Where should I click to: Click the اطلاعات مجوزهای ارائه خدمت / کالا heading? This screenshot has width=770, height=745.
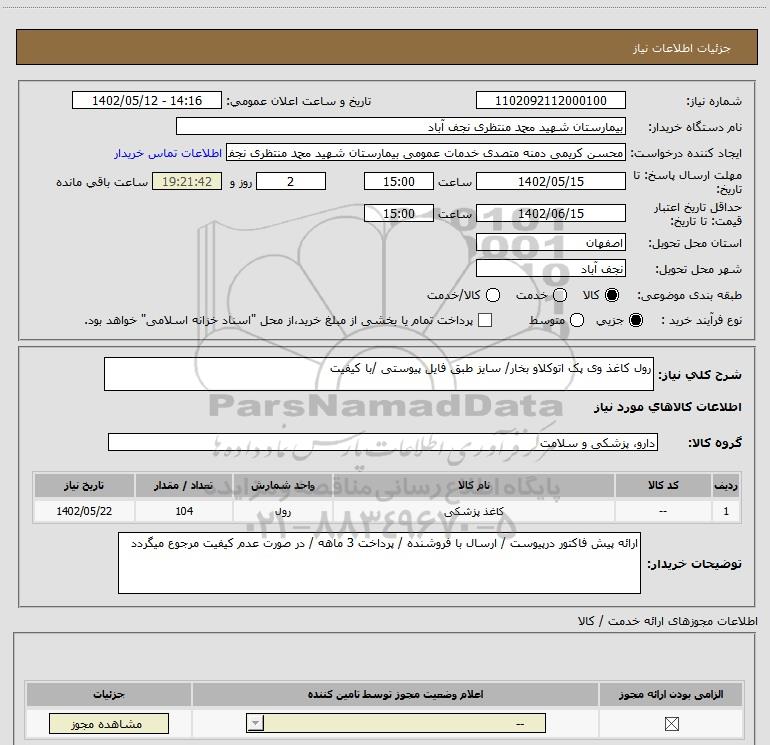(667, 621)
